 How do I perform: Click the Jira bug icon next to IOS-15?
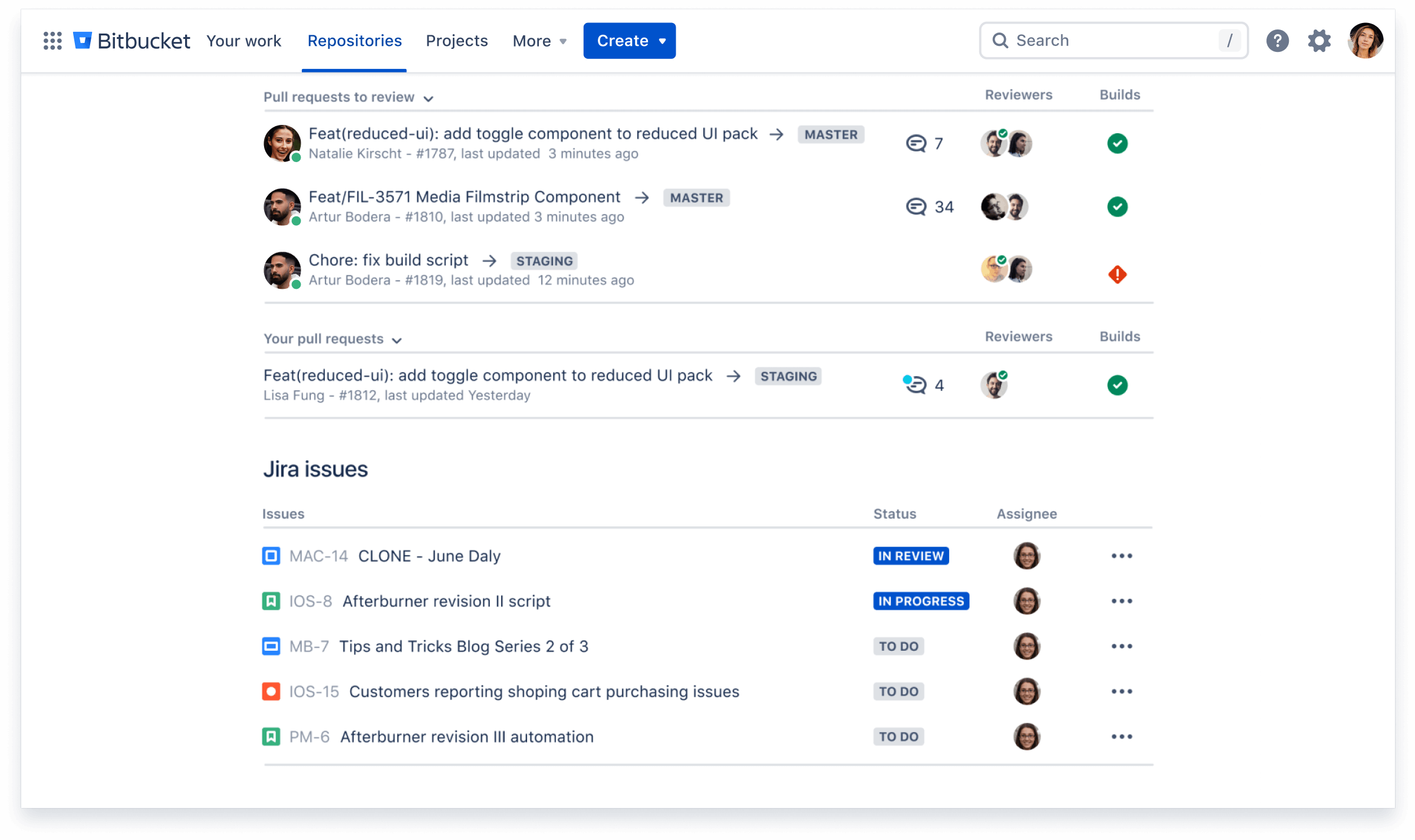tap(271, 691)
